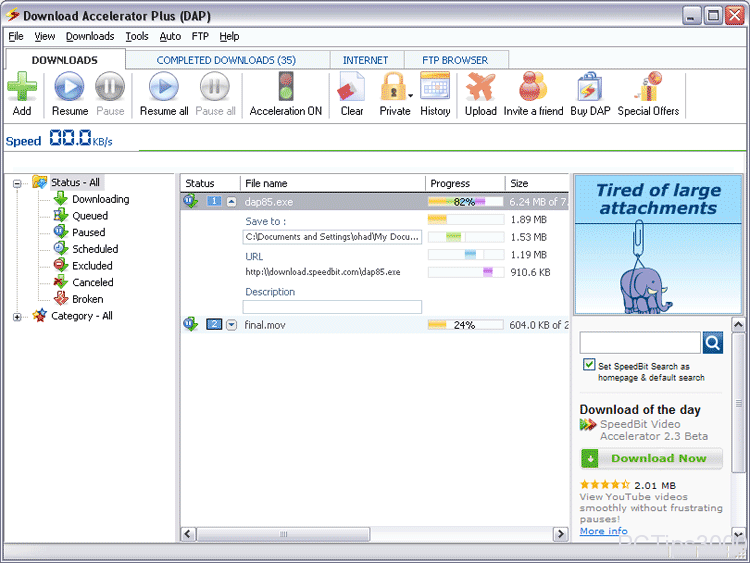Click Invite a friend icon
The height and width of the screenshot is (563, 750).
533,87
